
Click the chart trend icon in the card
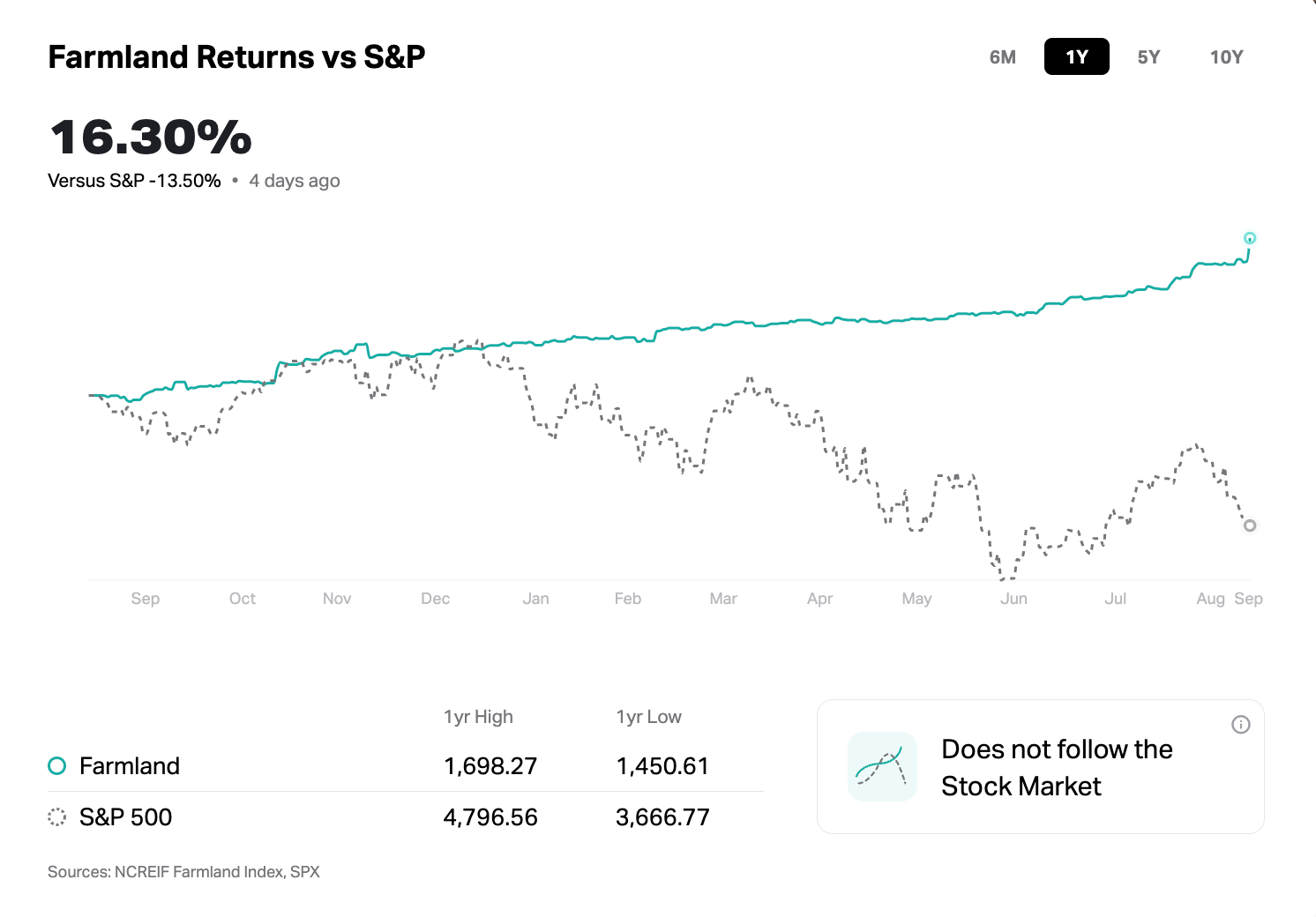click(882, 767)
